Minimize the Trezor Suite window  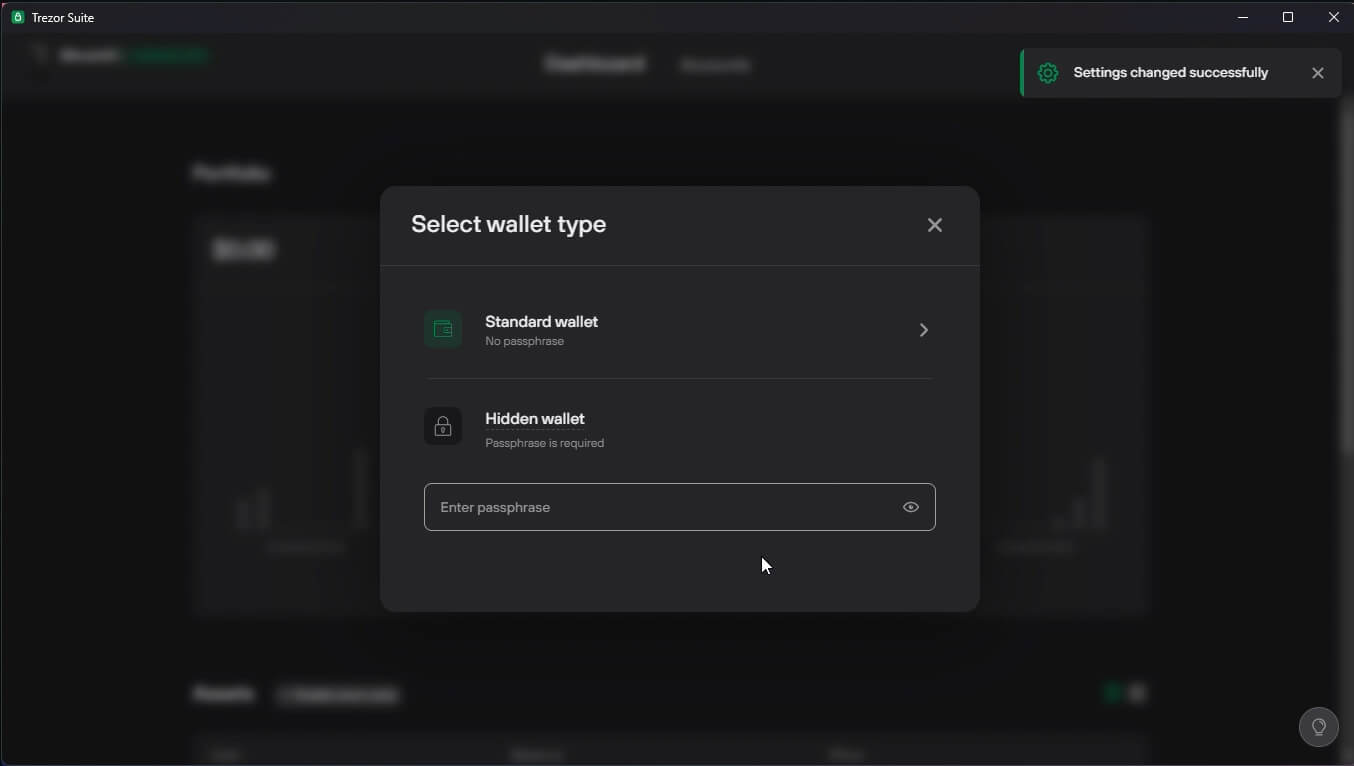[x=1243, y=17]
